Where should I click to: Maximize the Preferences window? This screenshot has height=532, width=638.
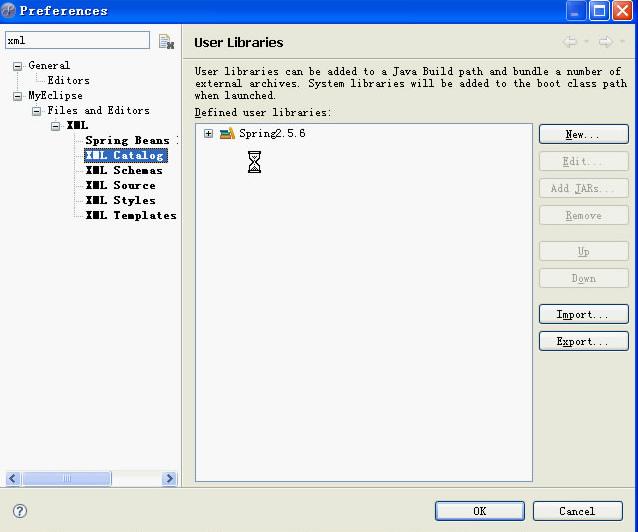click(x=599, y=11)
